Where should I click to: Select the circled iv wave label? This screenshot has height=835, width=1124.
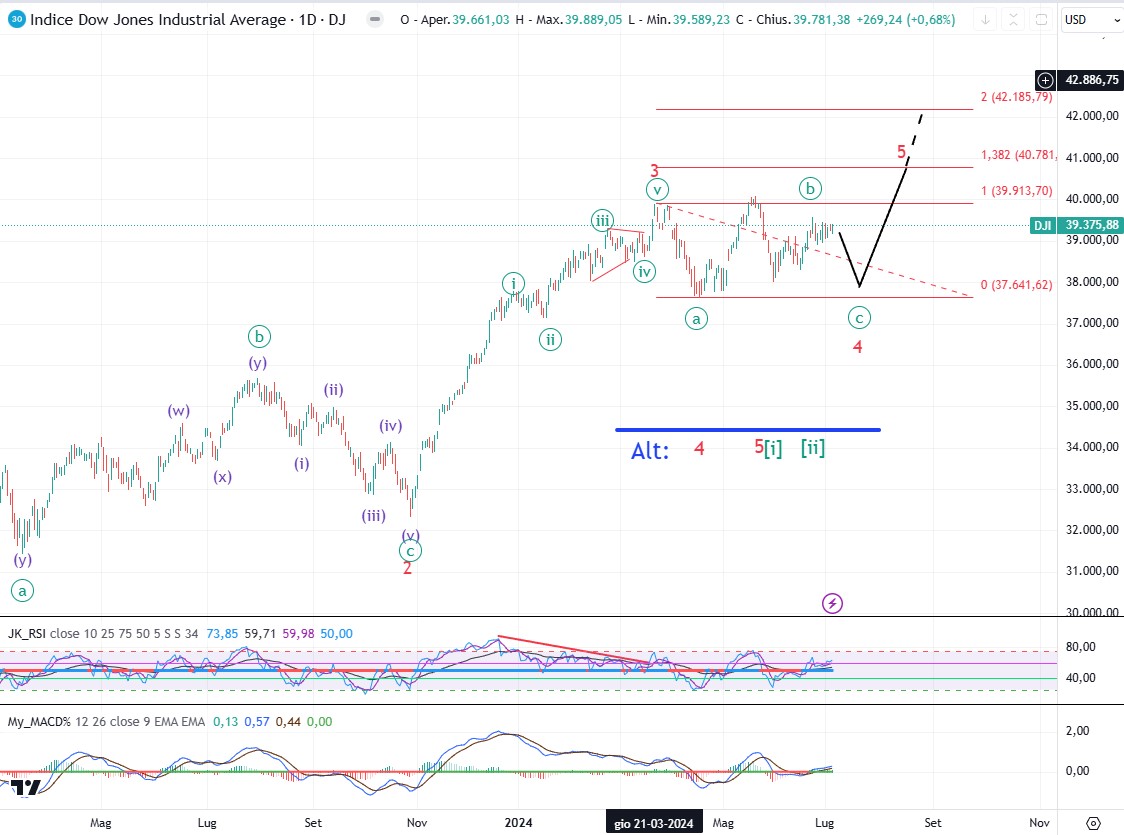pyautogui.click(x=644, y=272)
